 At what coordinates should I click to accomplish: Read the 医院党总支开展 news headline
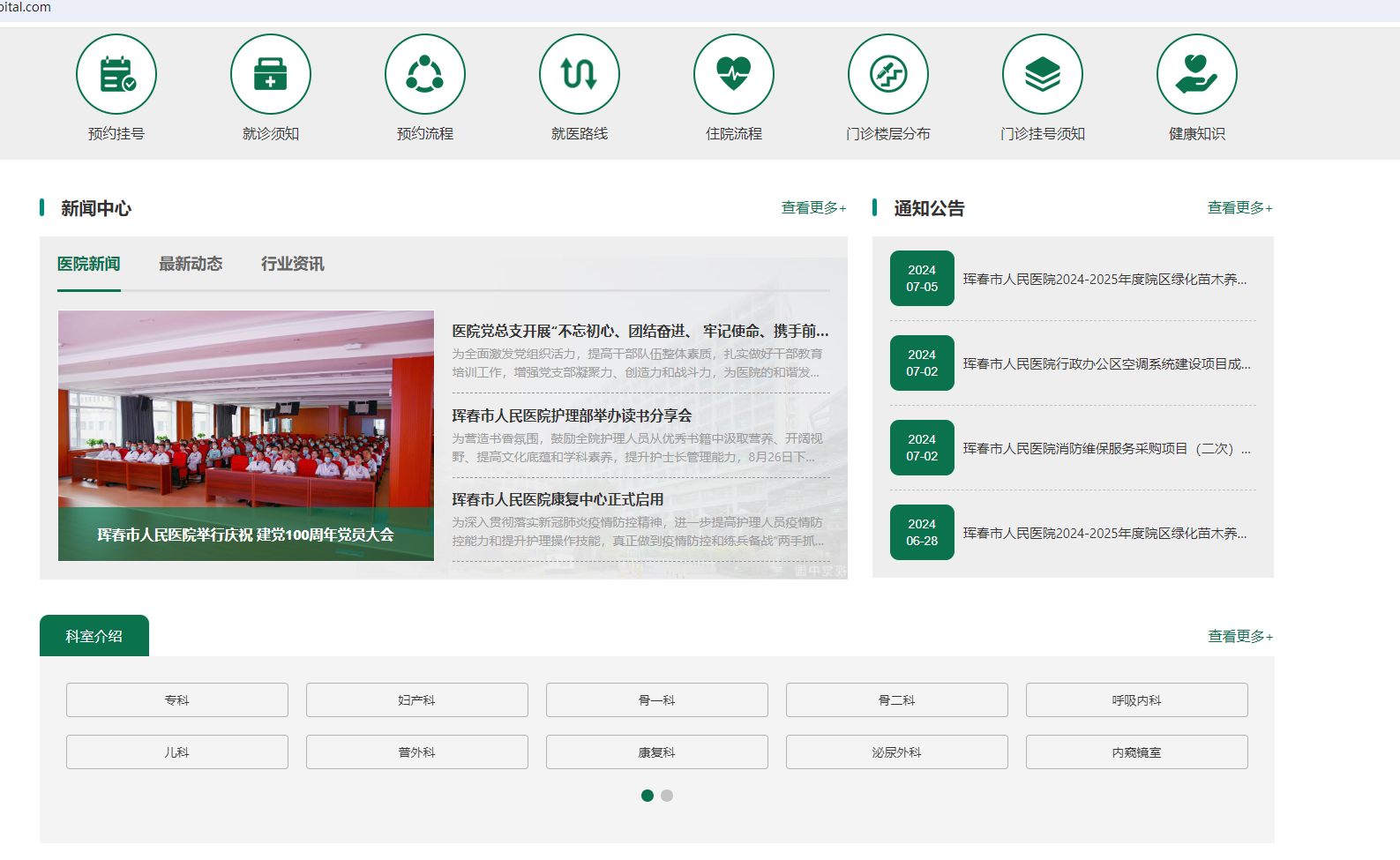pos(640,331)
